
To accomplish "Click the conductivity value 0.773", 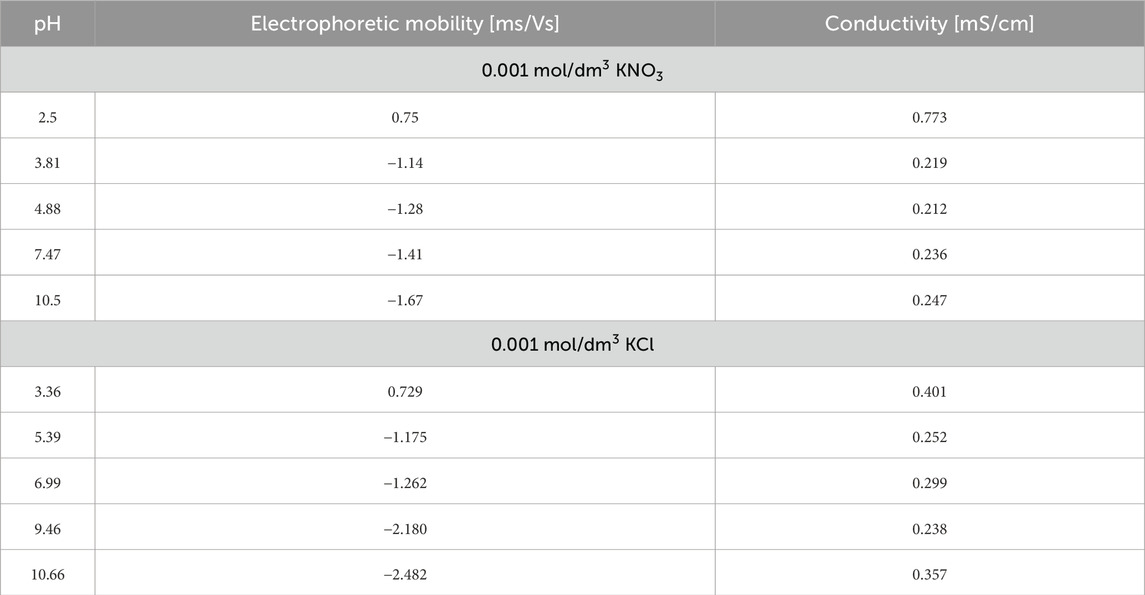I will [929, 117].
